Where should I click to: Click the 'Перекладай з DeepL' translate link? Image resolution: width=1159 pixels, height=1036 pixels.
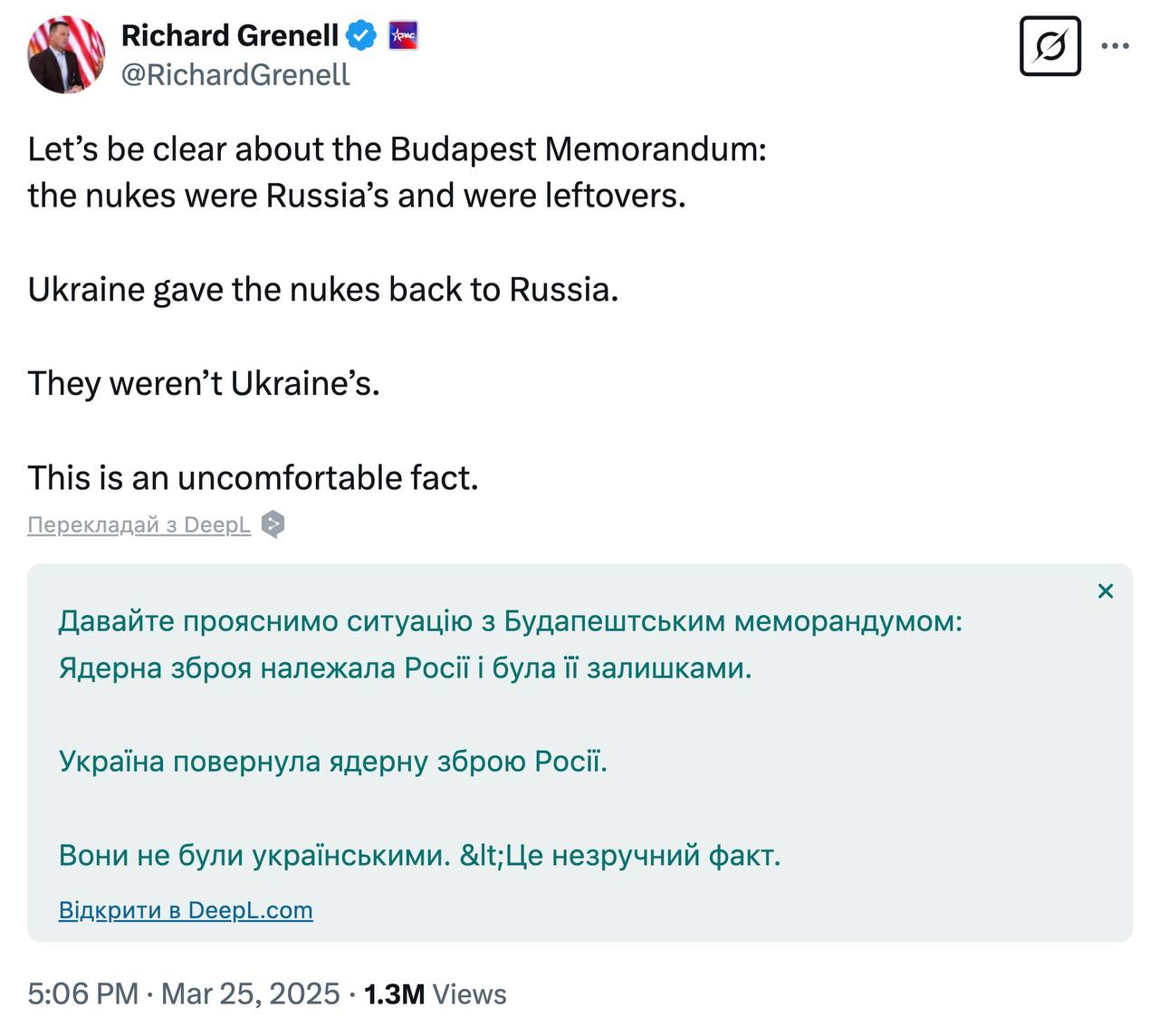coord(139,524)
